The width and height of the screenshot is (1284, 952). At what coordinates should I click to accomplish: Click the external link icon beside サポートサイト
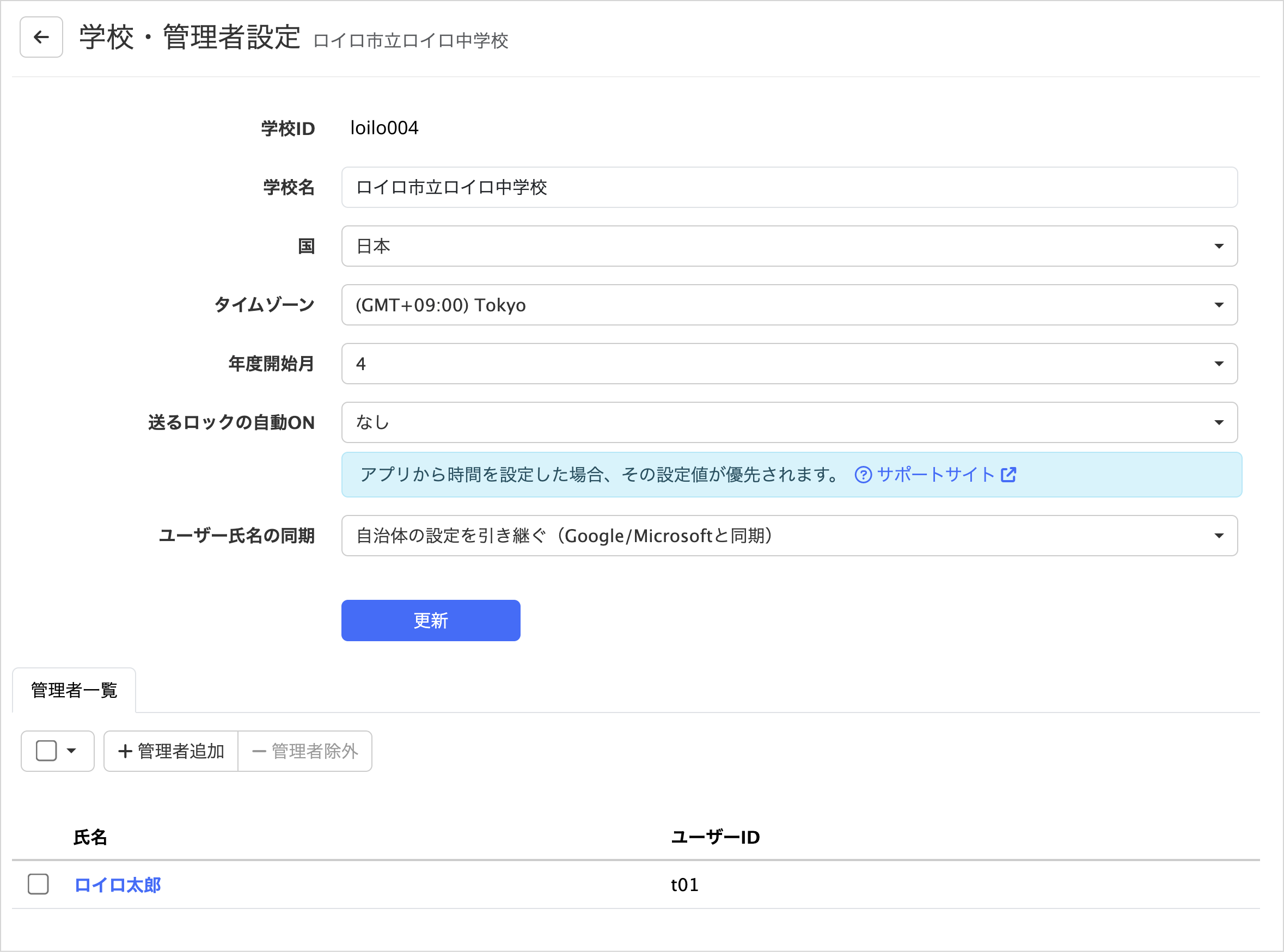[1008, 475]
